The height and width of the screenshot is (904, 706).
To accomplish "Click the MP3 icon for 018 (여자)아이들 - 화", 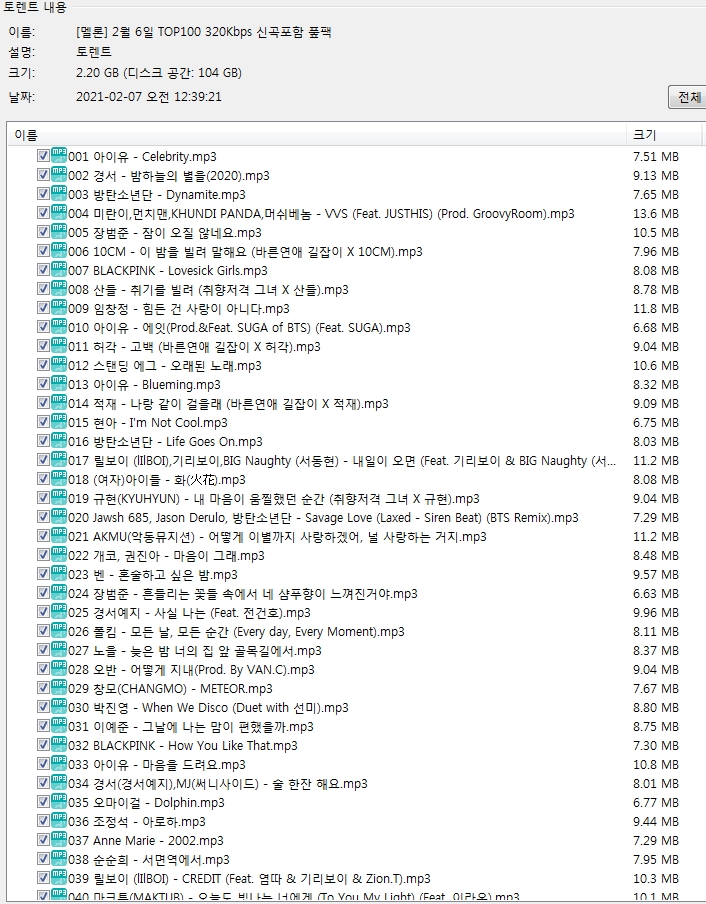I will [59, 479].
